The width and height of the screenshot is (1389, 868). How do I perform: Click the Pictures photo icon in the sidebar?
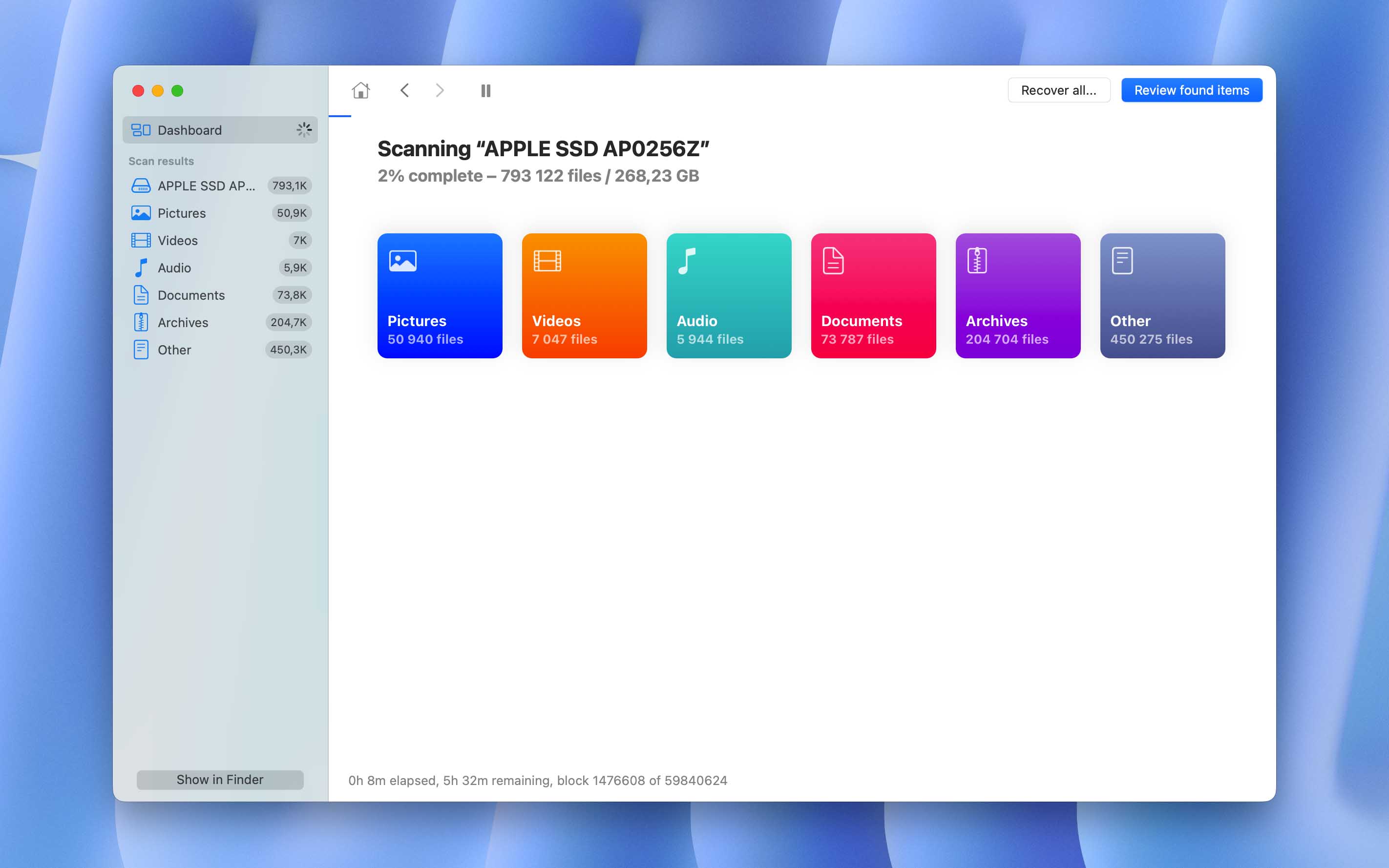[141, 213]
